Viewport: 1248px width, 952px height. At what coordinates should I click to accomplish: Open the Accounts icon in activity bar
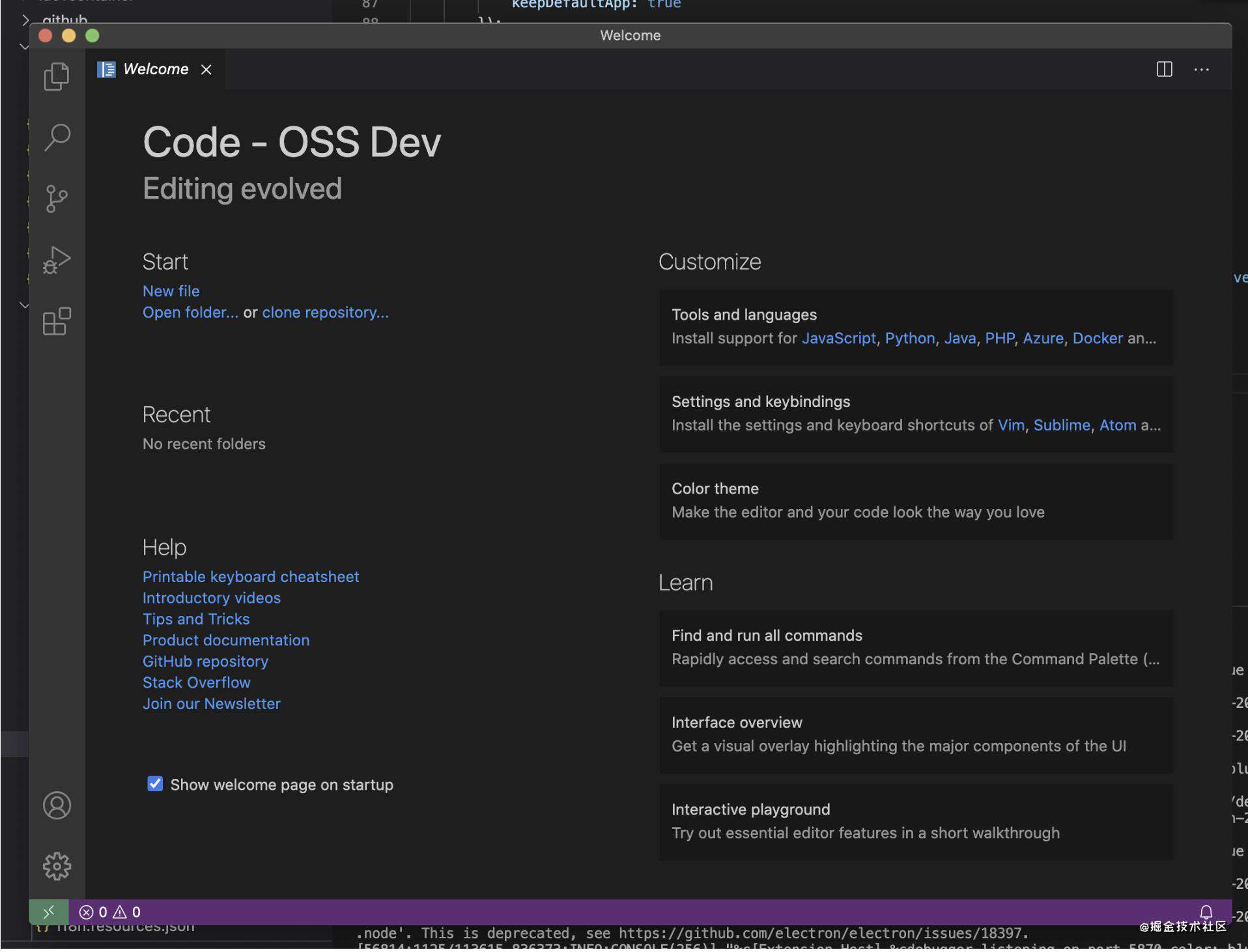coord(57,806)
